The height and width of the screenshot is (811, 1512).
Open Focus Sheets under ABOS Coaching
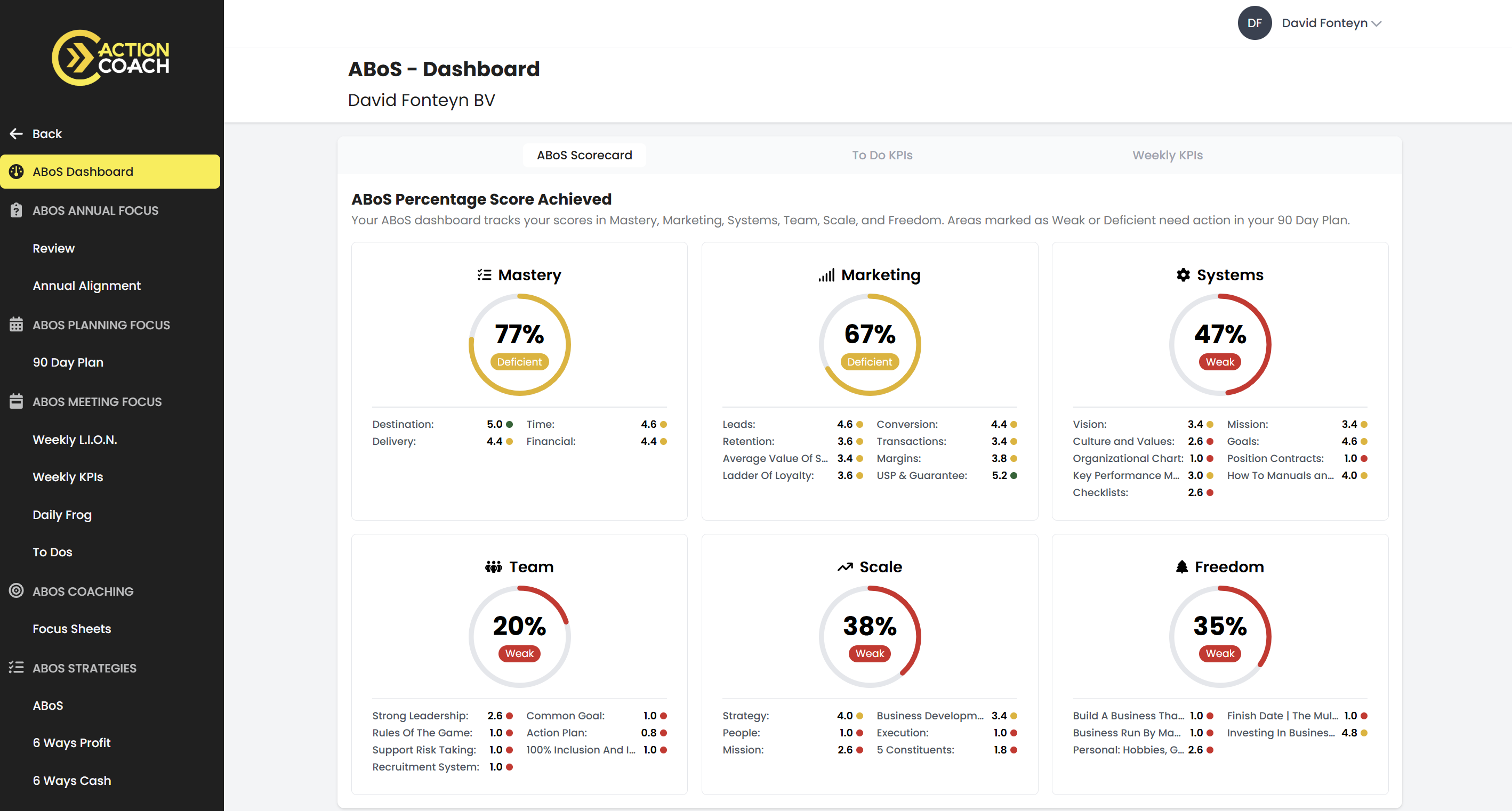[x=71, y=628]
